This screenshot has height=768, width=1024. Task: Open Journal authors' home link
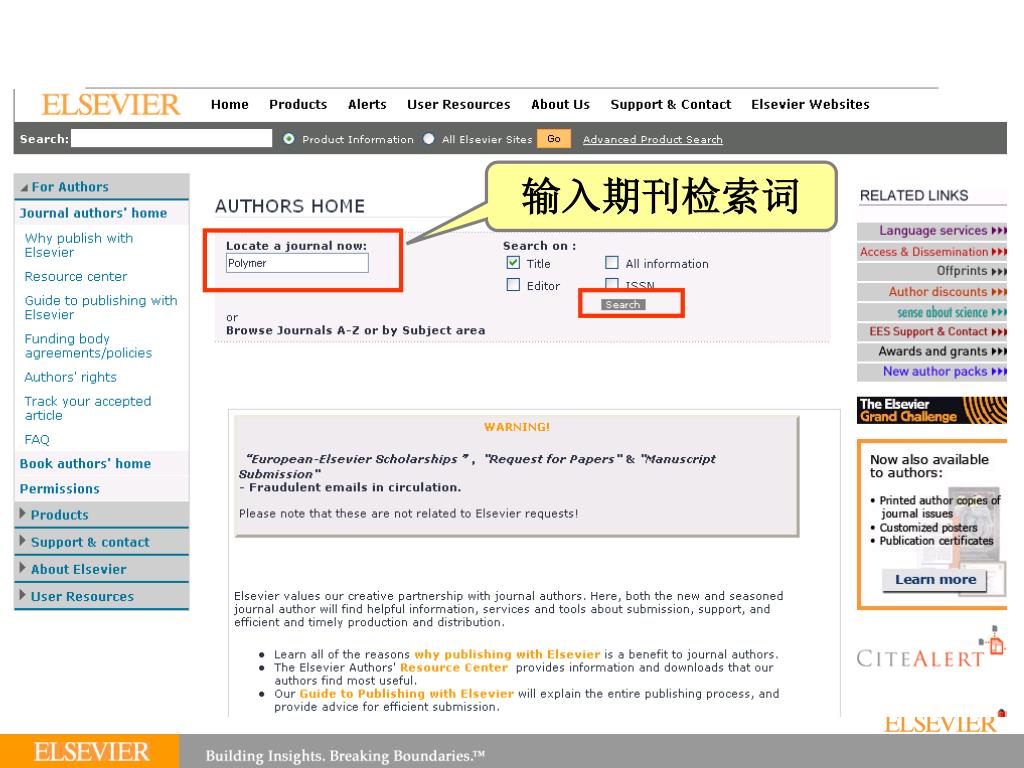pyautogui.click(x=93, y=213)
